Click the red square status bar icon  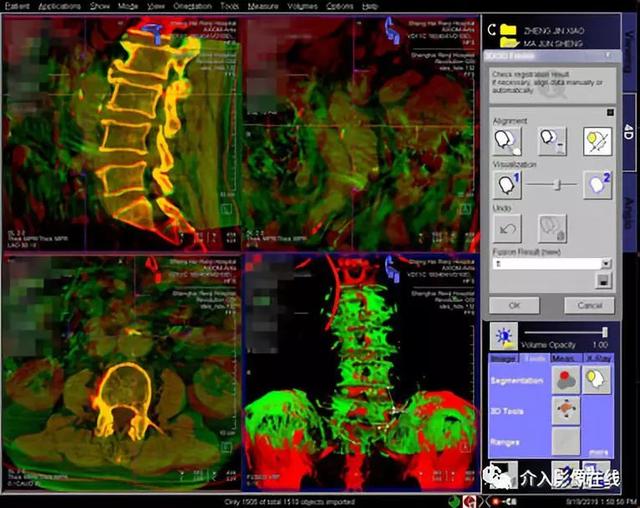click(470, 501)
